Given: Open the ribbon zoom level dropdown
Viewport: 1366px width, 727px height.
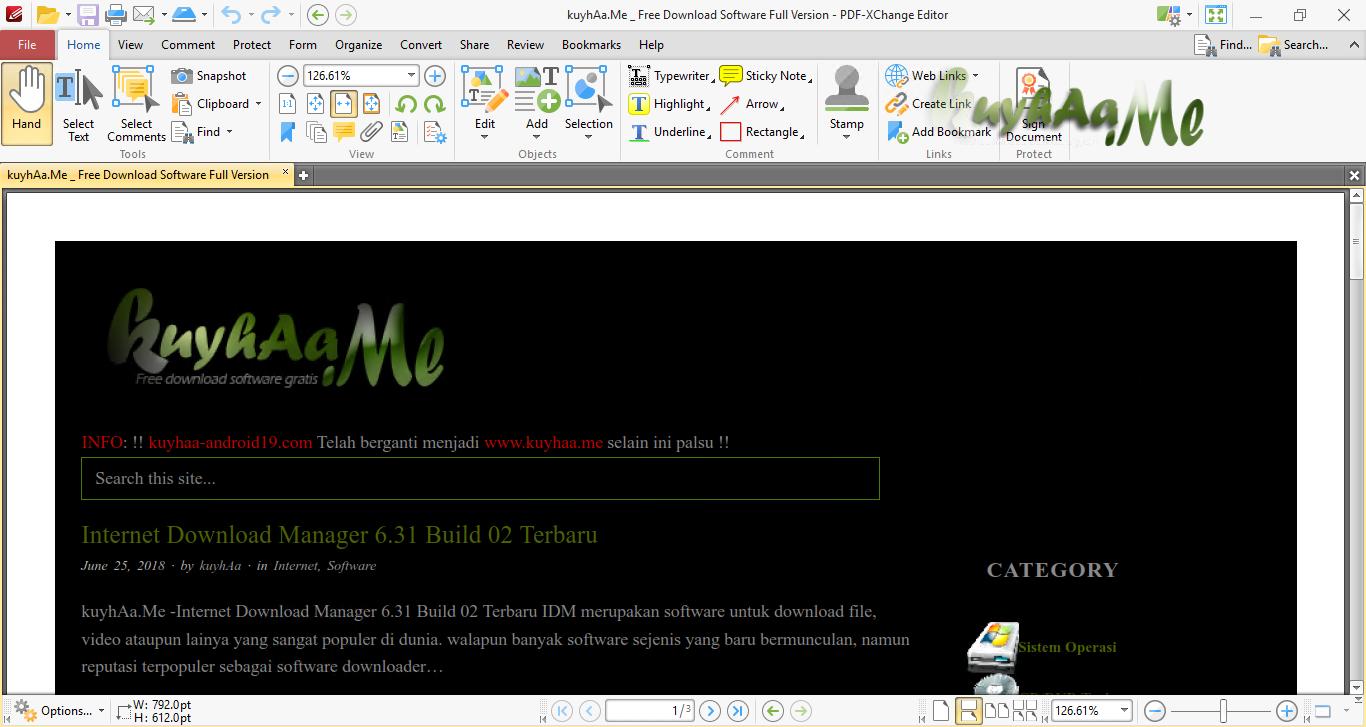Looking at the screenshot, I should click(x=411, y=76).
